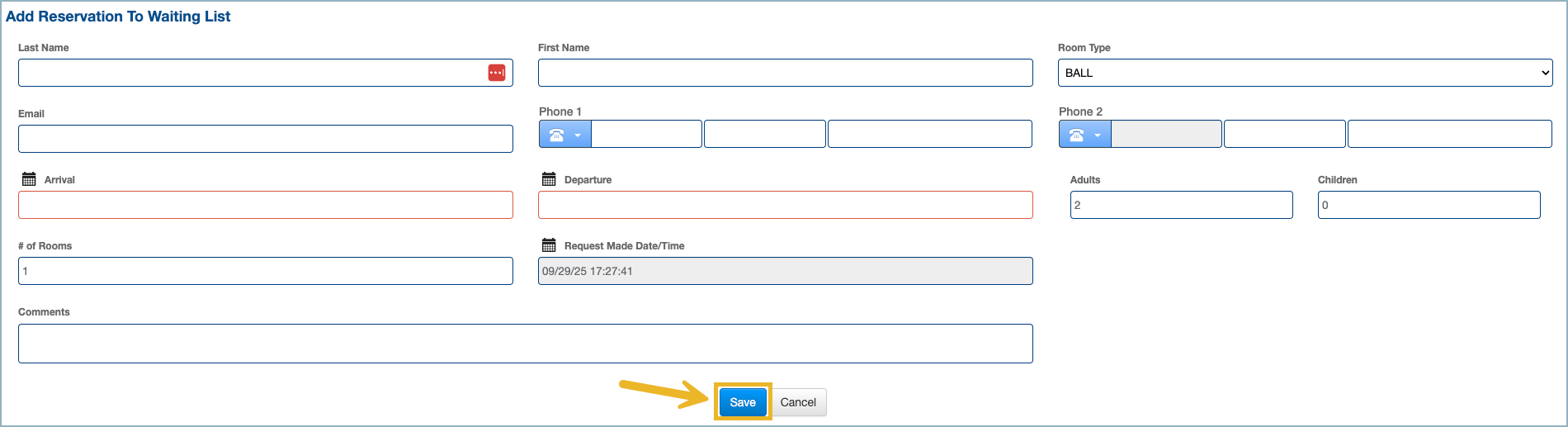Click into the First Name field
This screenshot has width=1568, height=427.
[784, 73]
